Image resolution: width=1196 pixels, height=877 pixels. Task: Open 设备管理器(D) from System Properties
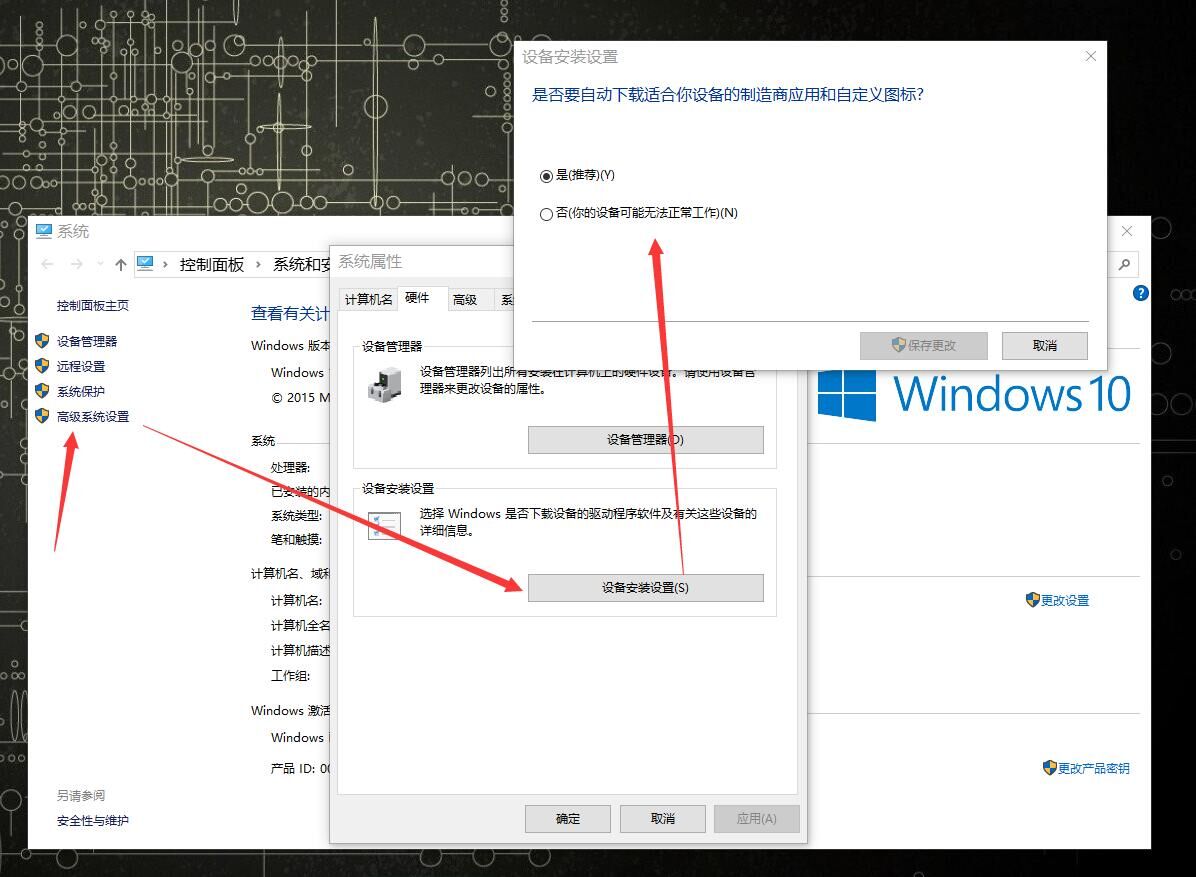click(x=645, y=440)
